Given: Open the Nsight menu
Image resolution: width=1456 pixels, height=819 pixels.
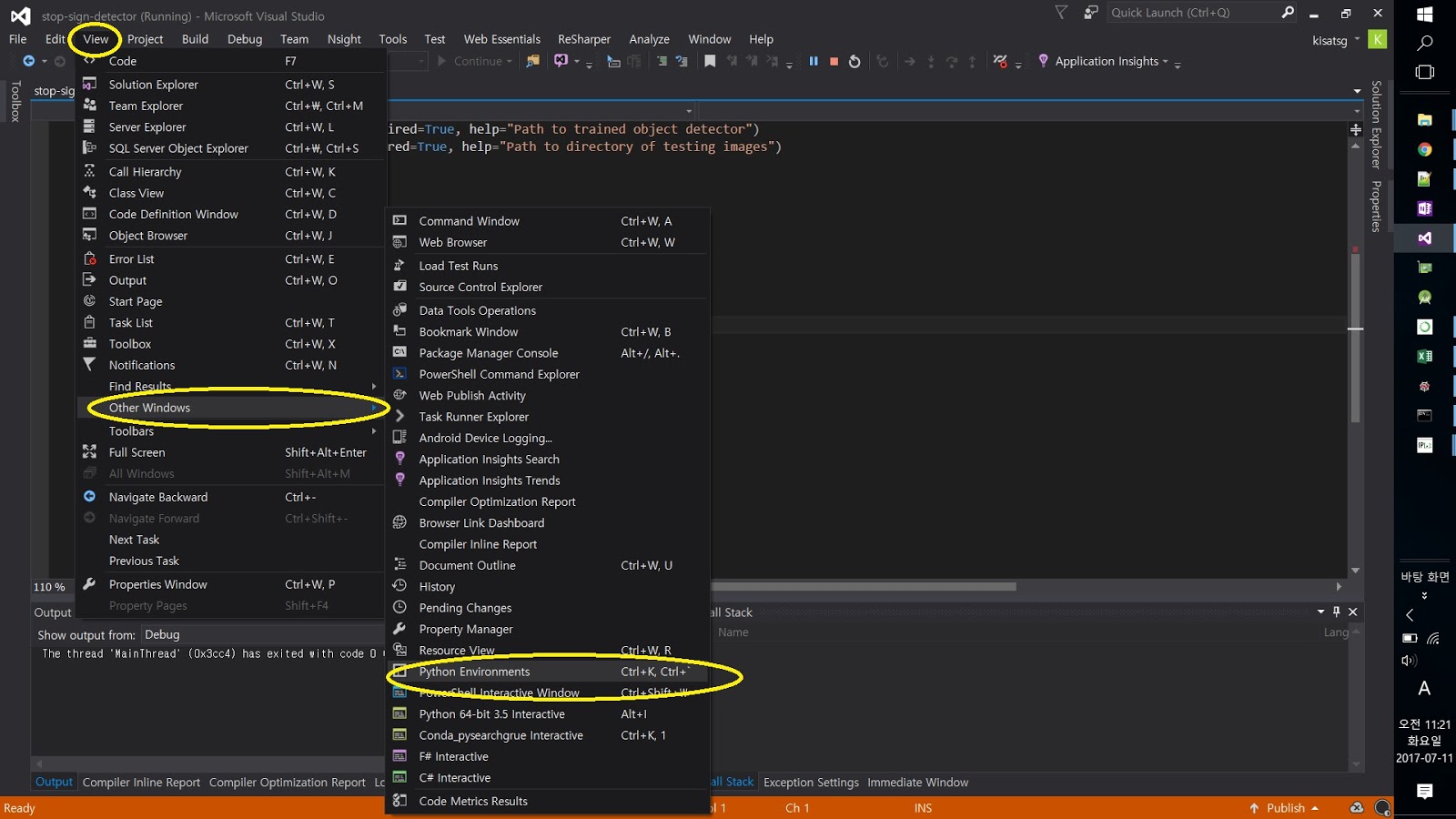Looking at the screenshot, I should tap(344, 39).
